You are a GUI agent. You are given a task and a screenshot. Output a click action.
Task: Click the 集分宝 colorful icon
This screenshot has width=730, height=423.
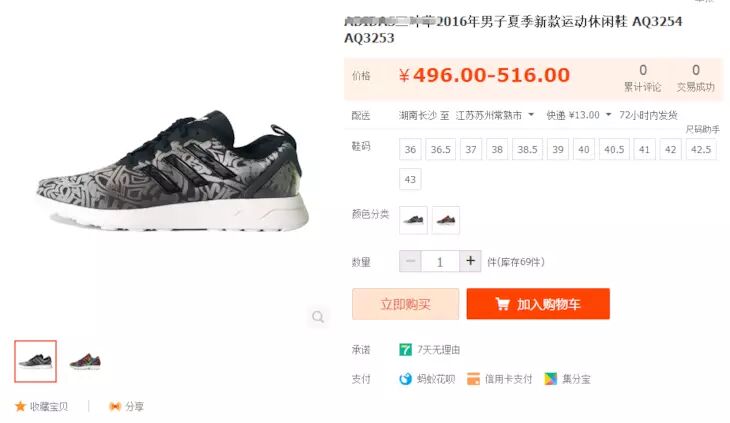(550, 379)
